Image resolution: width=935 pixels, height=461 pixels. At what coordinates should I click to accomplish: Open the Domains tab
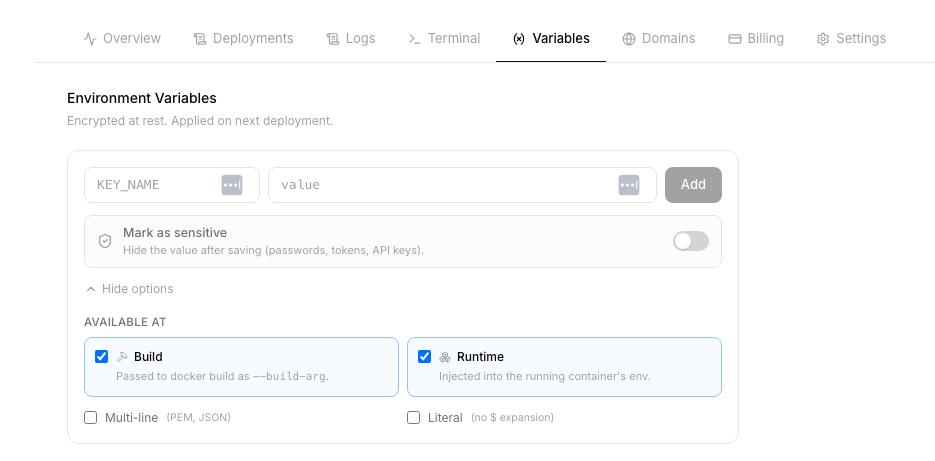coord(659,39)
